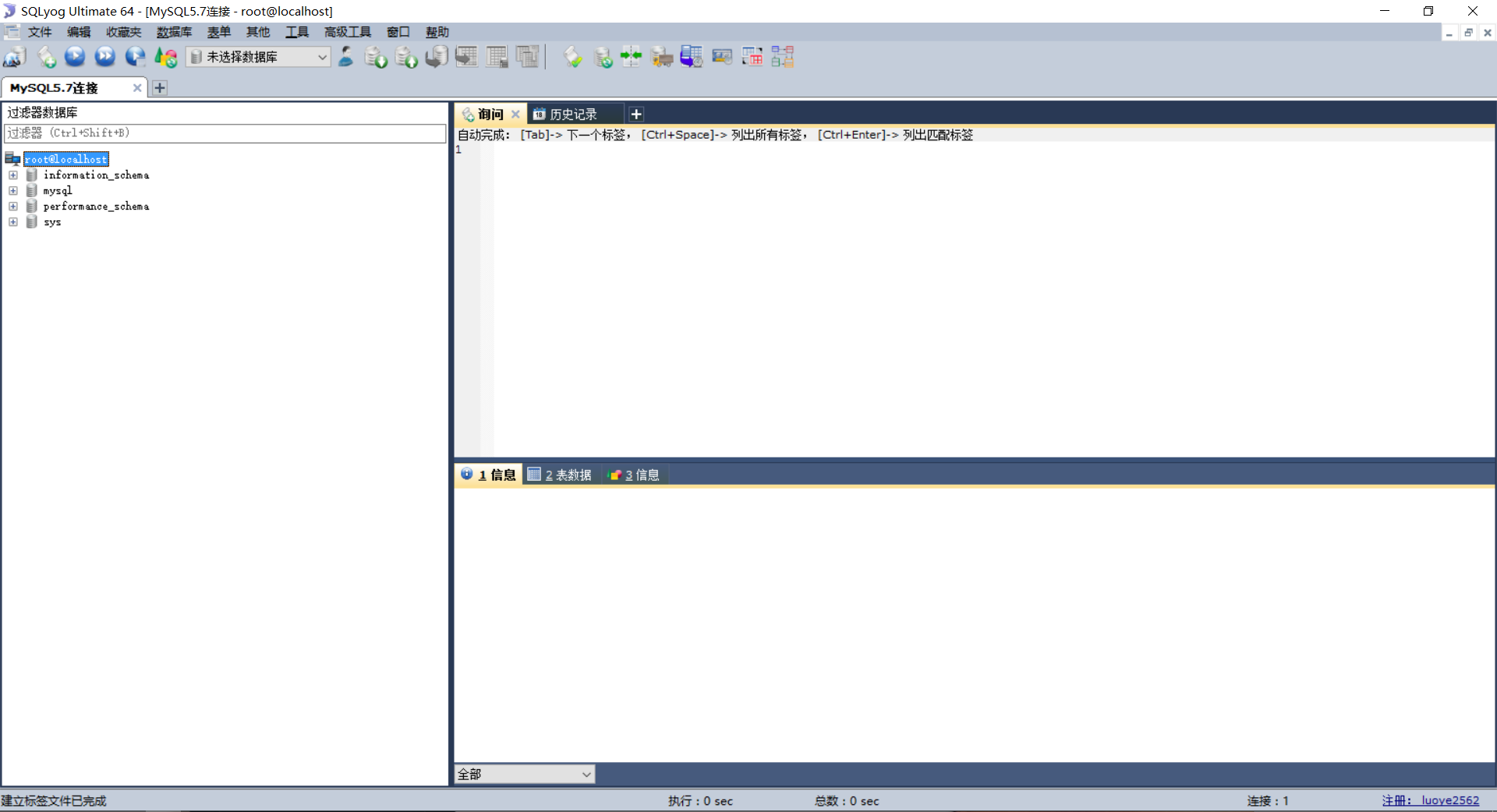Open the user manager icon
Screen dimensions: 1497x812
click(x=345, y=57)
